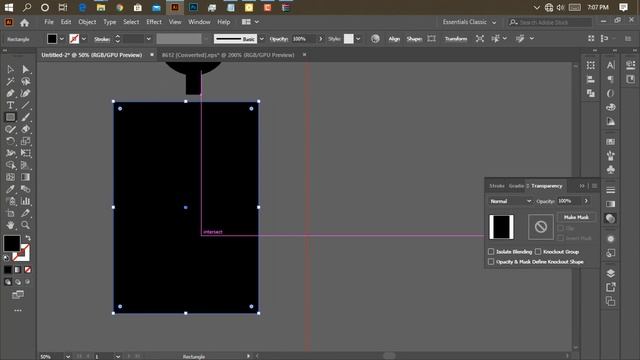Expand the Transparency panel opacity arrow

click(x=586, y=201)
